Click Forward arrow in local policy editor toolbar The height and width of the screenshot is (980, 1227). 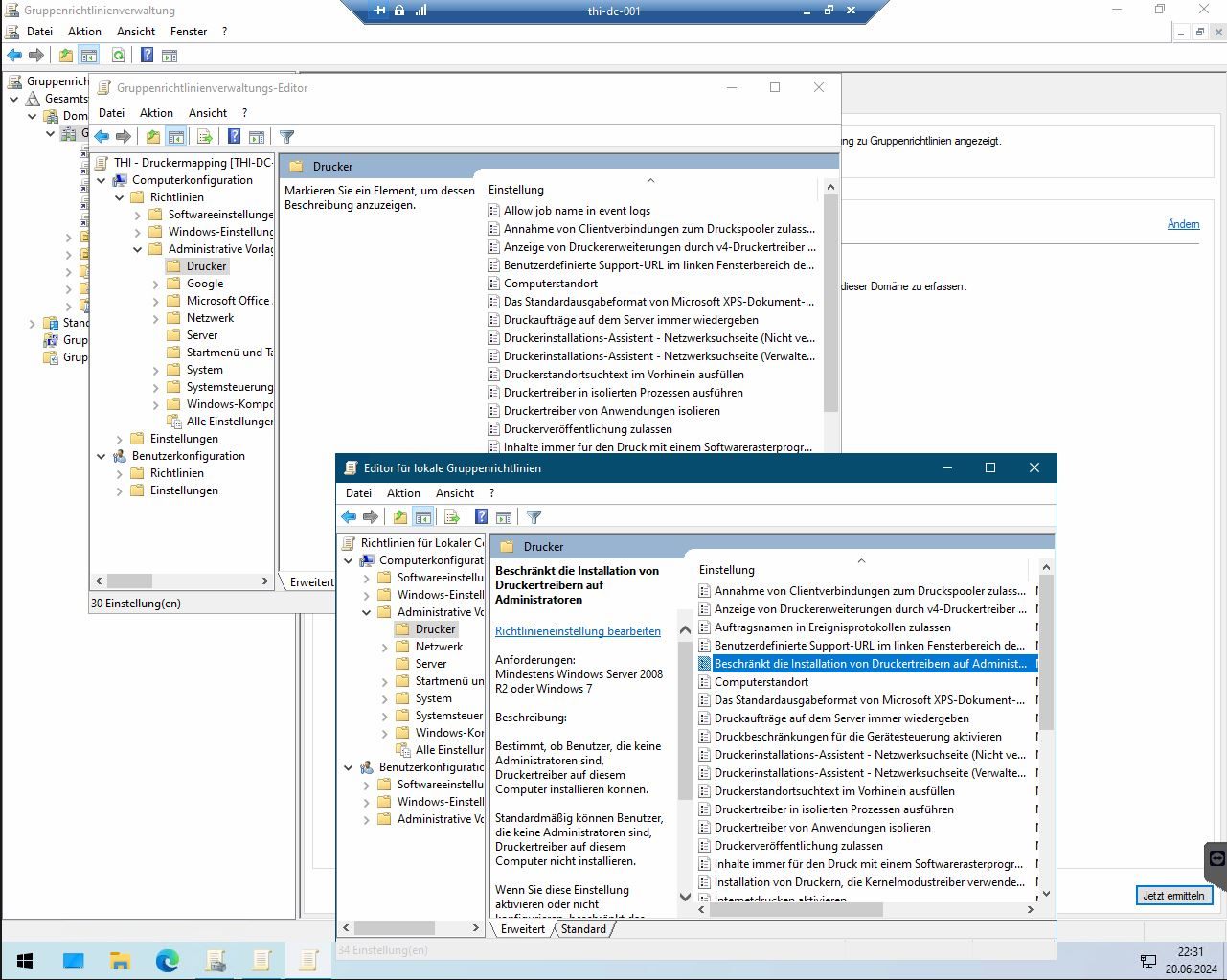371,516
